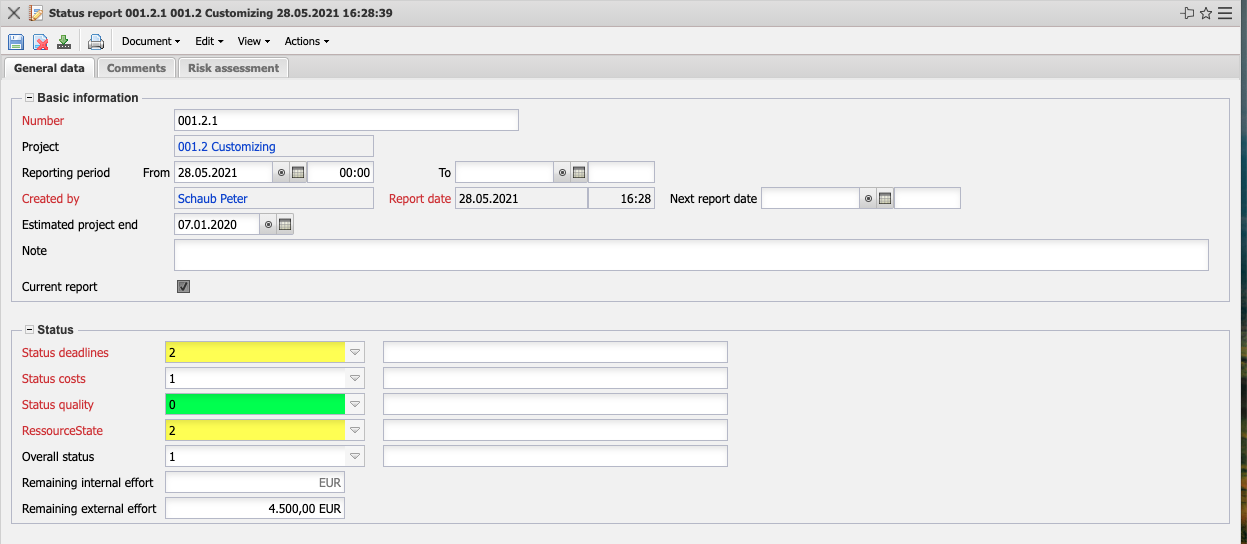This screenshot has height=544, width=1247.
Task: Print the status report
Action: tap(96, 42)
